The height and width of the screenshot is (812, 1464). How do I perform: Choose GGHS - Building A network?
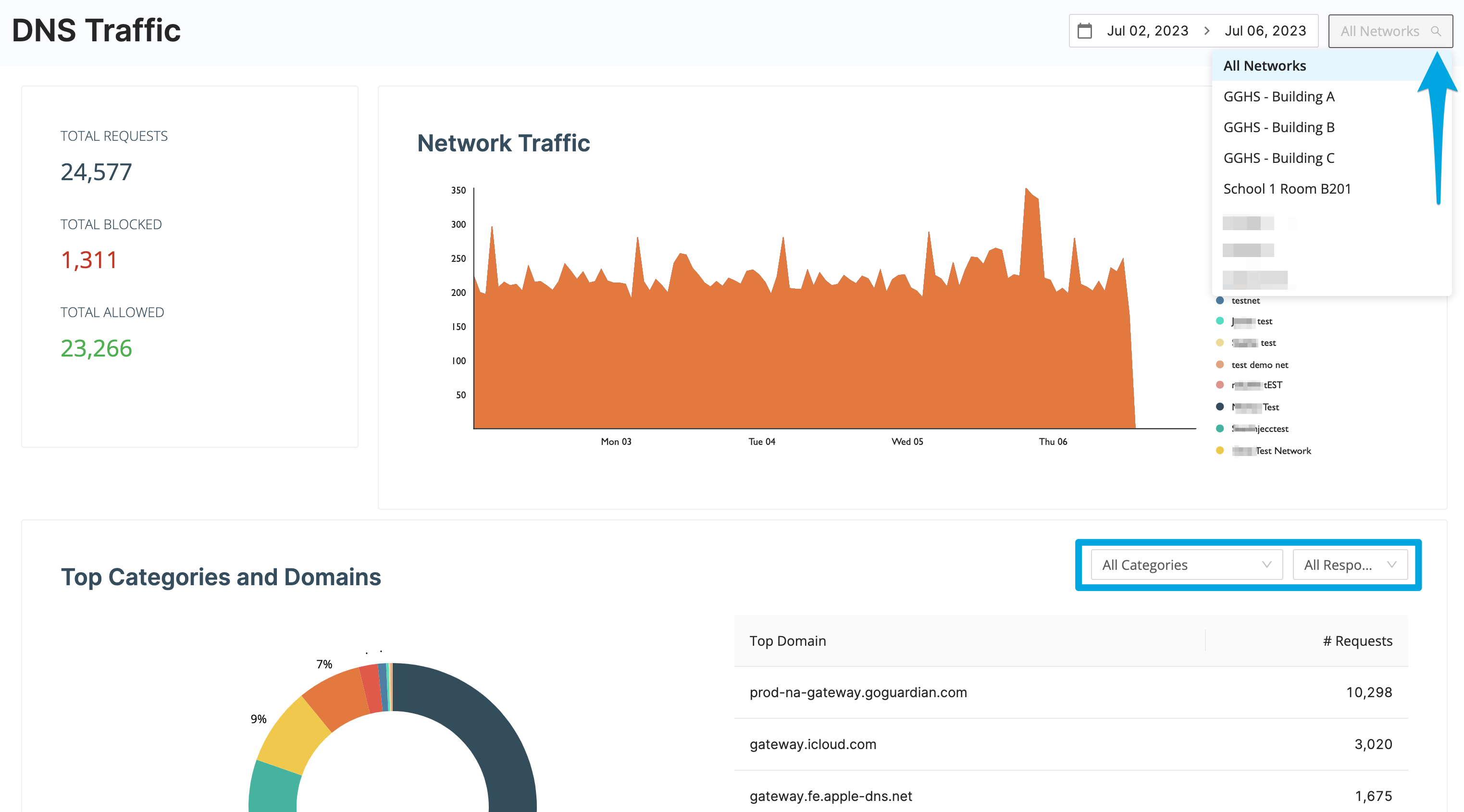coord(1331,97)
